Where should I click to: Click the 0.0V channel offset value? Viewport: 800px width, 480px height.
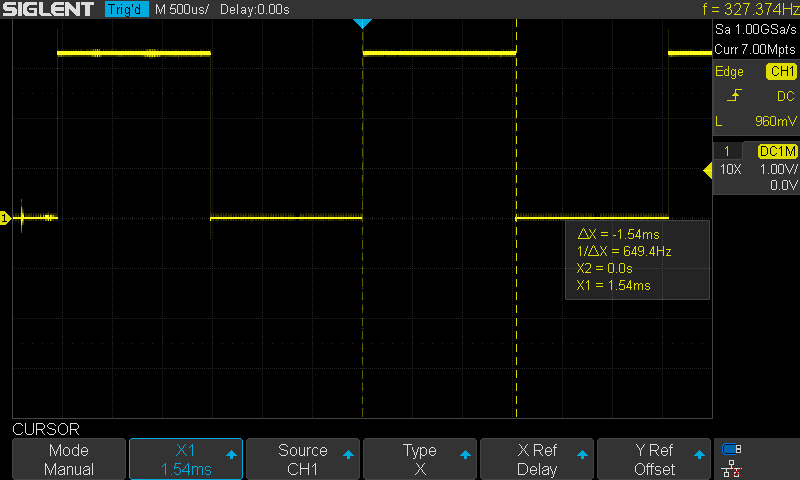[784, 185]
